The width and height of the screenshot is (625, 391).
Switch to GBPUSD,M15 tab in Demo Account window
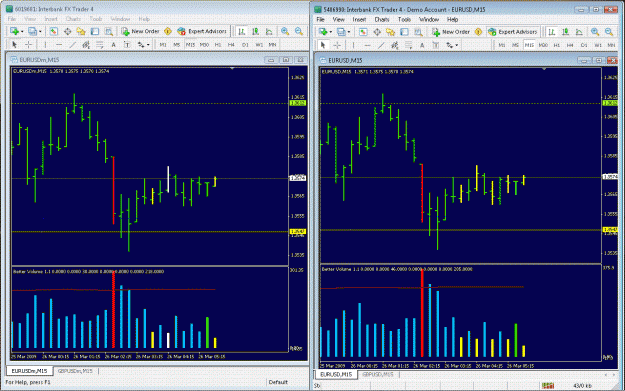click(x=378, y=375)
